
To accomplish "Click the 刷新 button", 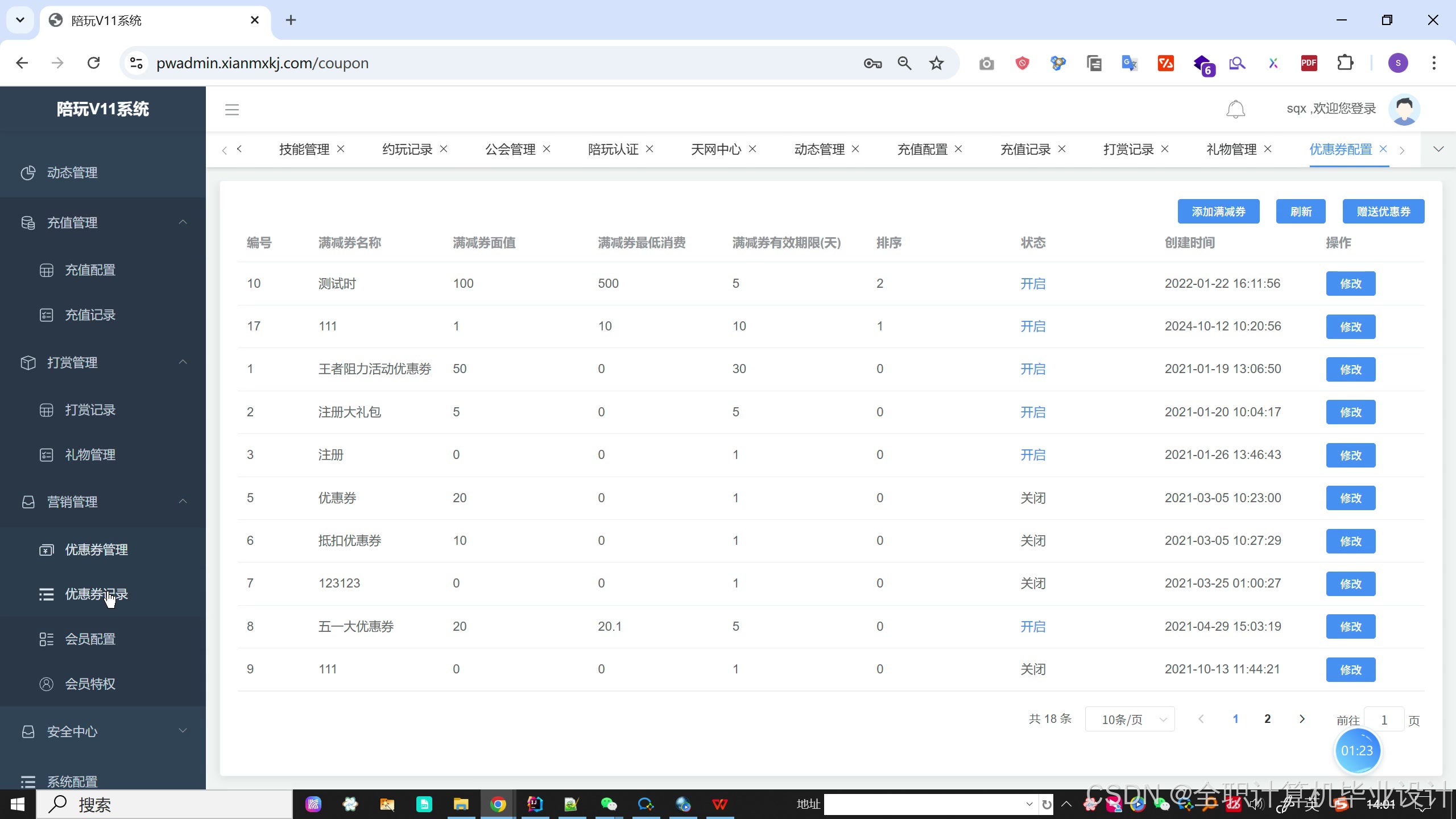I will coord(1301,212).
